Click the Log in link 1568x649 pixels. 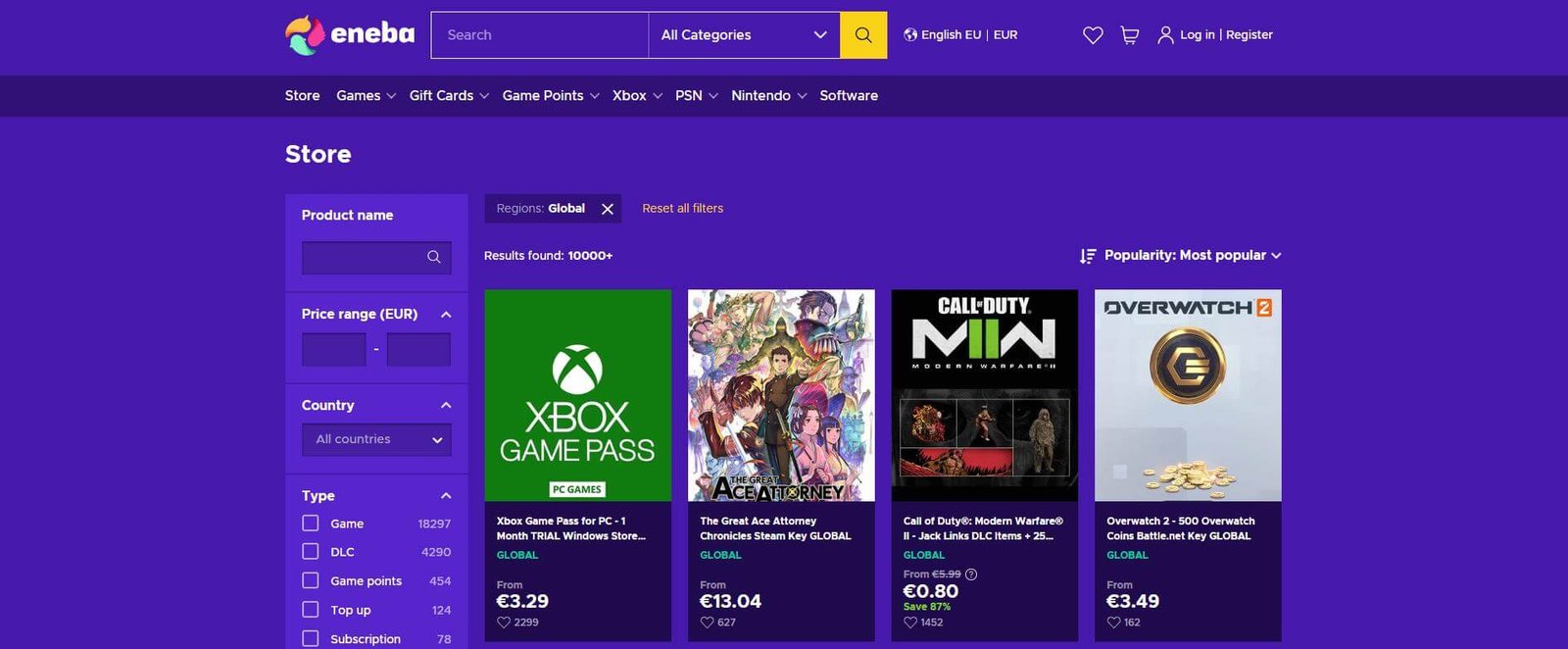(x=1197, y=34)
